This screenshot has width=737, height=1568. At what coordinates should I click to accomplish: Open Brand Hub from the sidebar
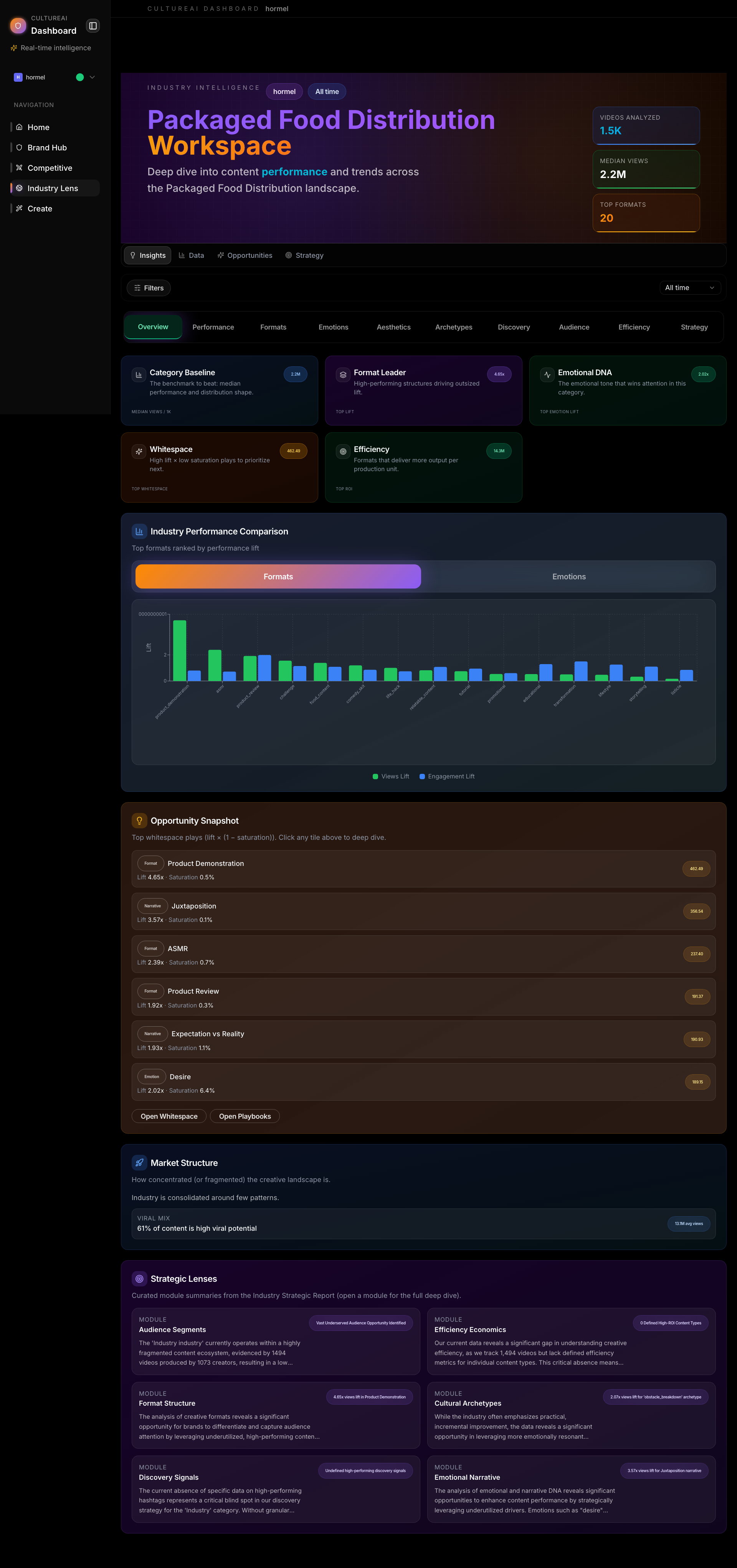47,147
